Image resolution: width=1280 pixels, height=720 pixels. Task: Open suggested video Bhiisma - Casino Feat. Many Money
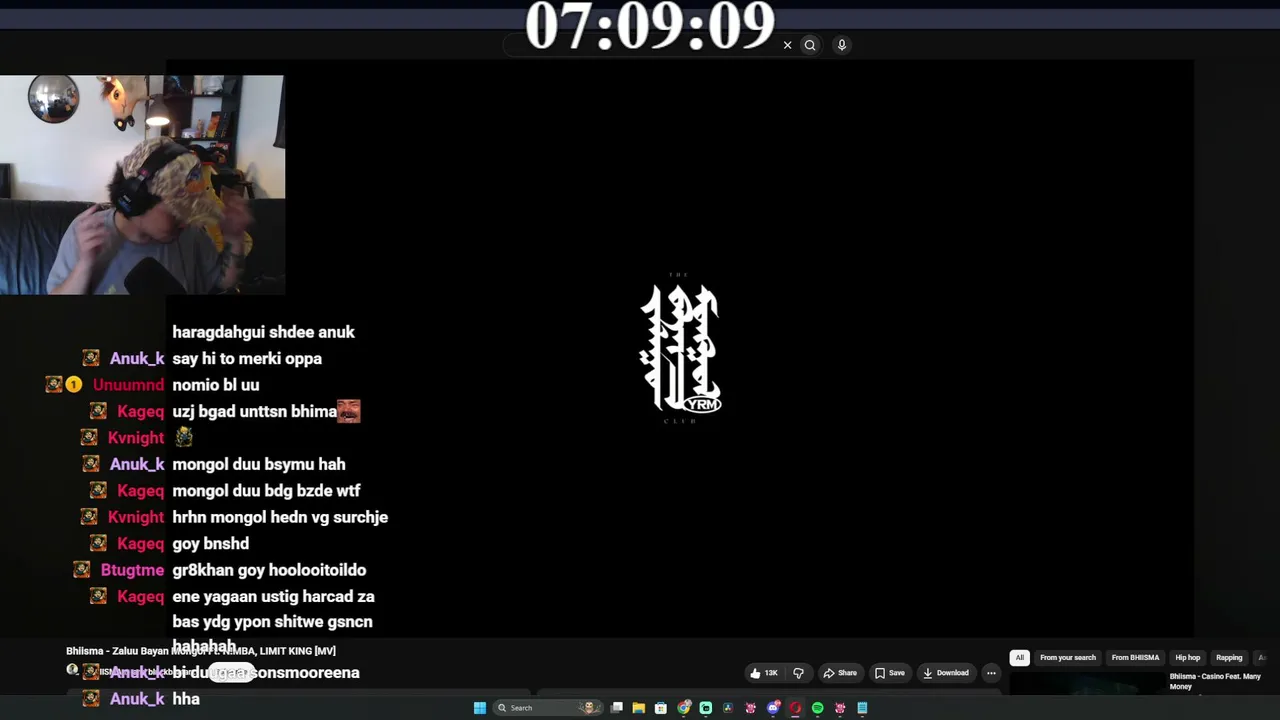1215,681
